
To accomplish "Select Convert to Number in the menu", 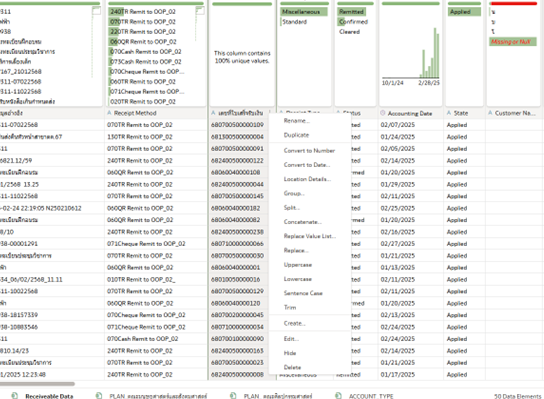I will click(309, 151).
